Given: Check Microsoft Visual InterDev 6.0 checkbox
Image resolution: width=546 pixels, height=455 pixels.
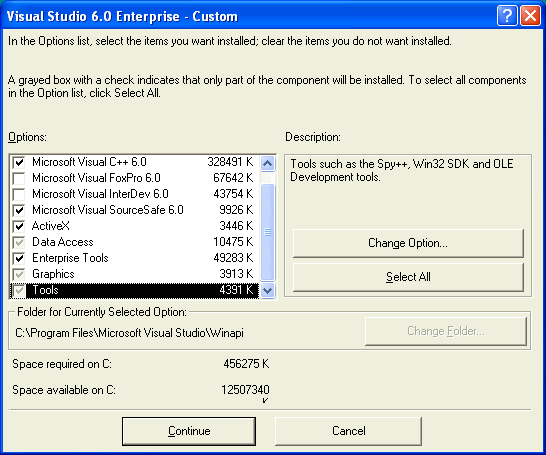Looking at the screenshot, I should [x=19, y=194].
